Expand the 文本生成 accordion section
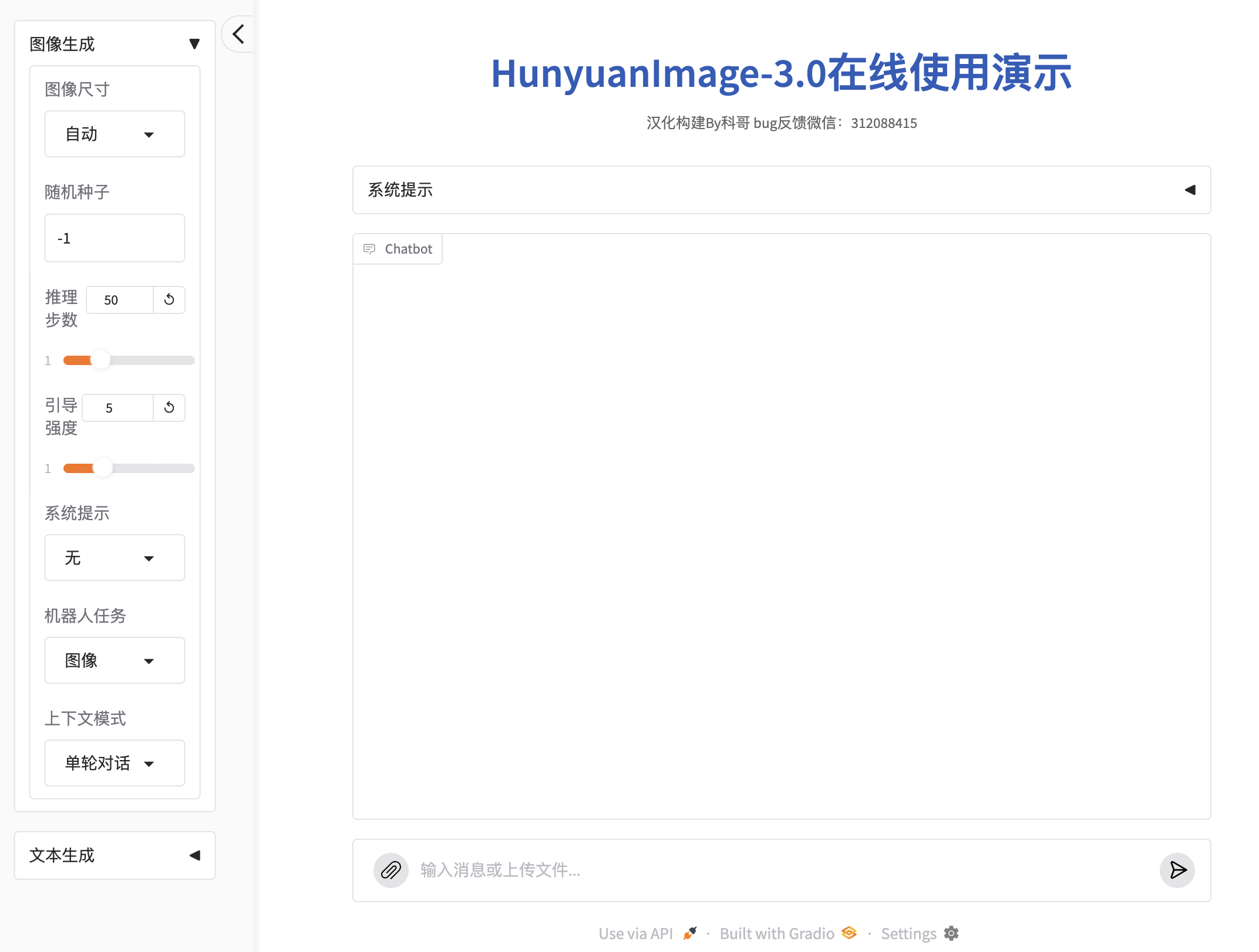Screen dimensions: 1259x952 tap(194, 856)
